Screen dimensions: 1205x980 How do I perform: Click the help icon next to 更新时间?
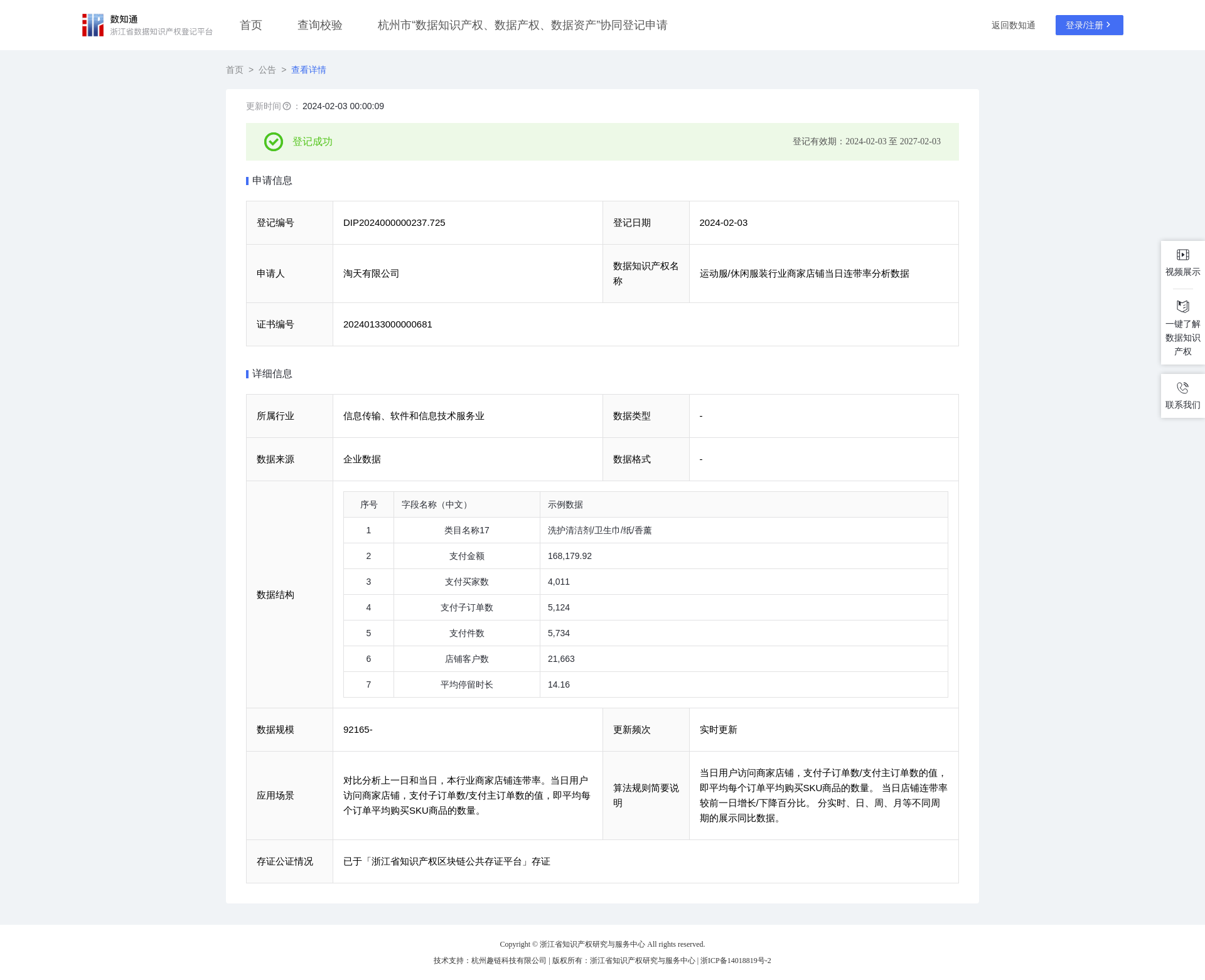click(x=287, y=107)
